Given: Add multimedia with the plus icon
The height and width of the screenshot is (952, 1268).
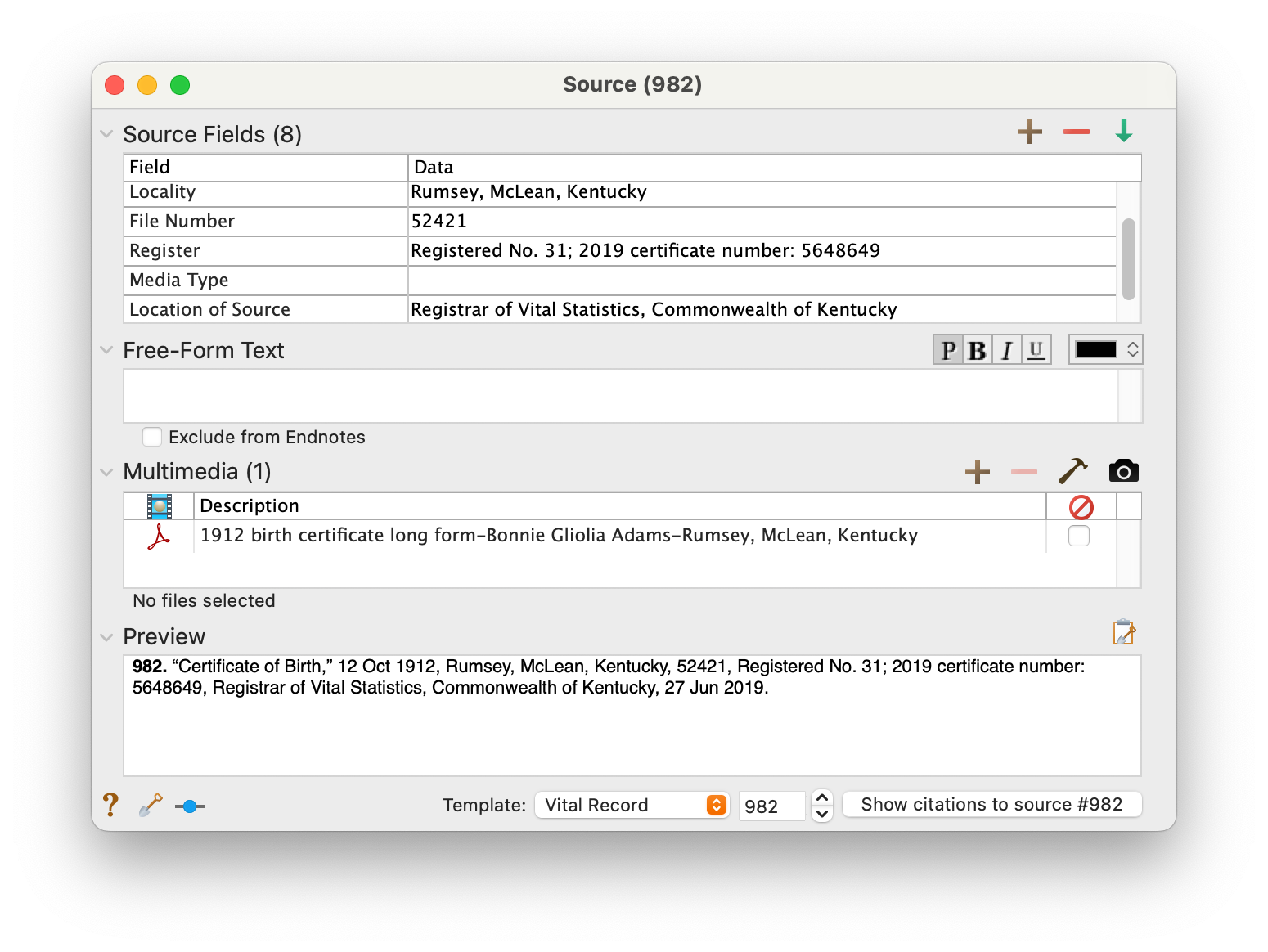Looking at the screenshot, I should (x=977, y=472).
